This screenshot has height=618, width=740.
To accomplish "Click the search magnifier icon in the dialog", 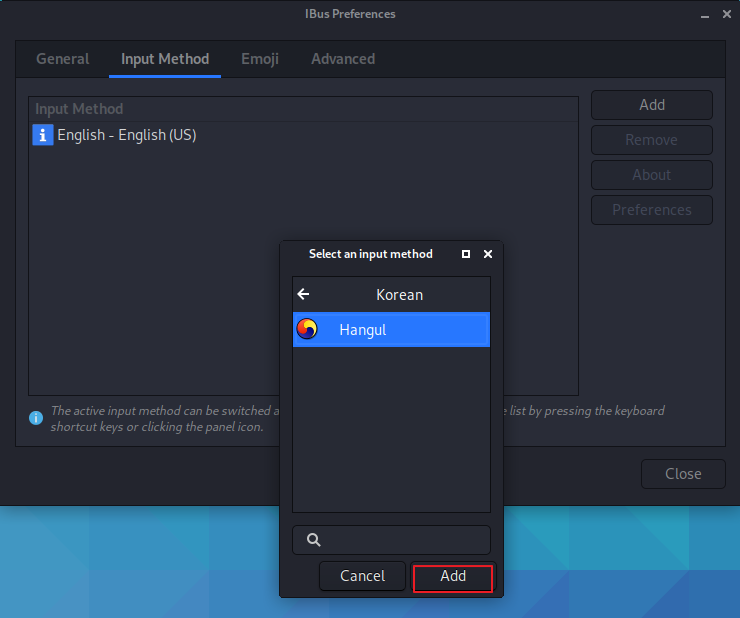I will coord(314,540).
